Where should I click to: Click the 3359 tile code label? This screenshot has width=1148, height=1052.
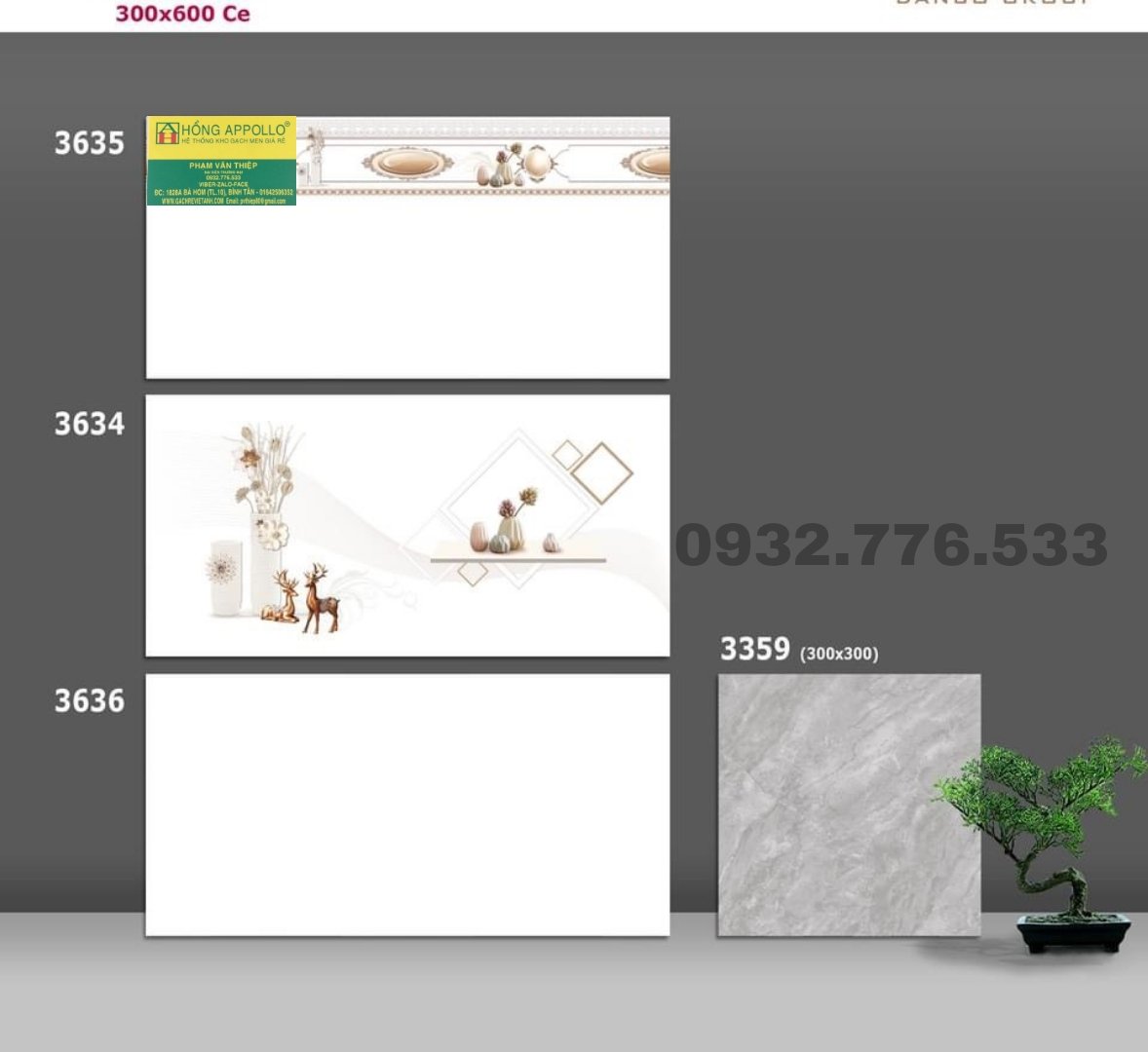[x=755, y=649]
